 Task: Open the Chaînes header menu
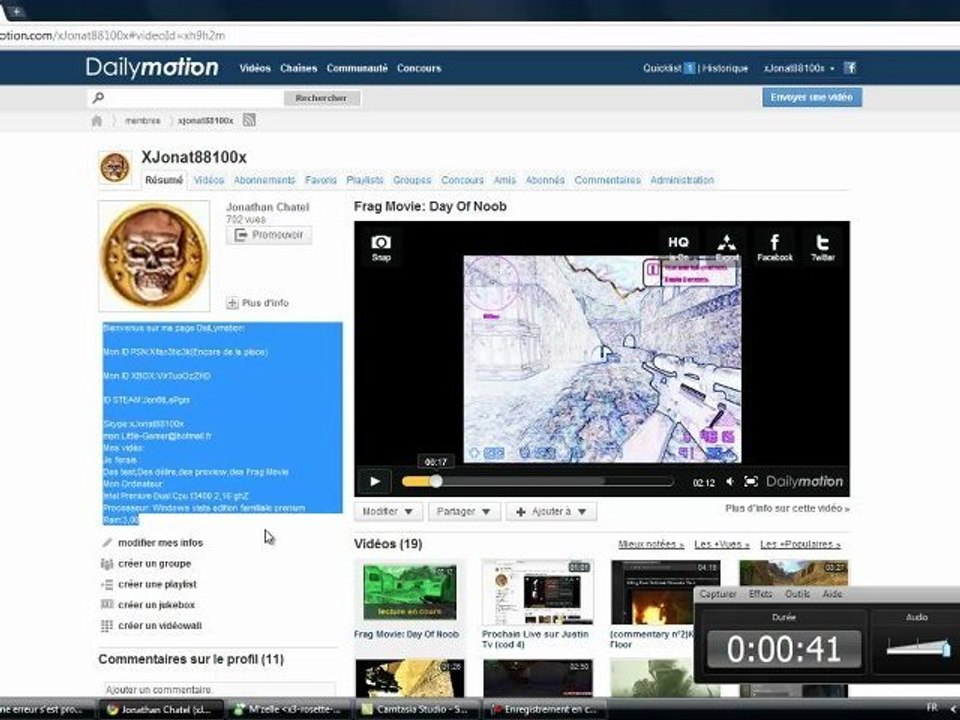tap(298, 69)
